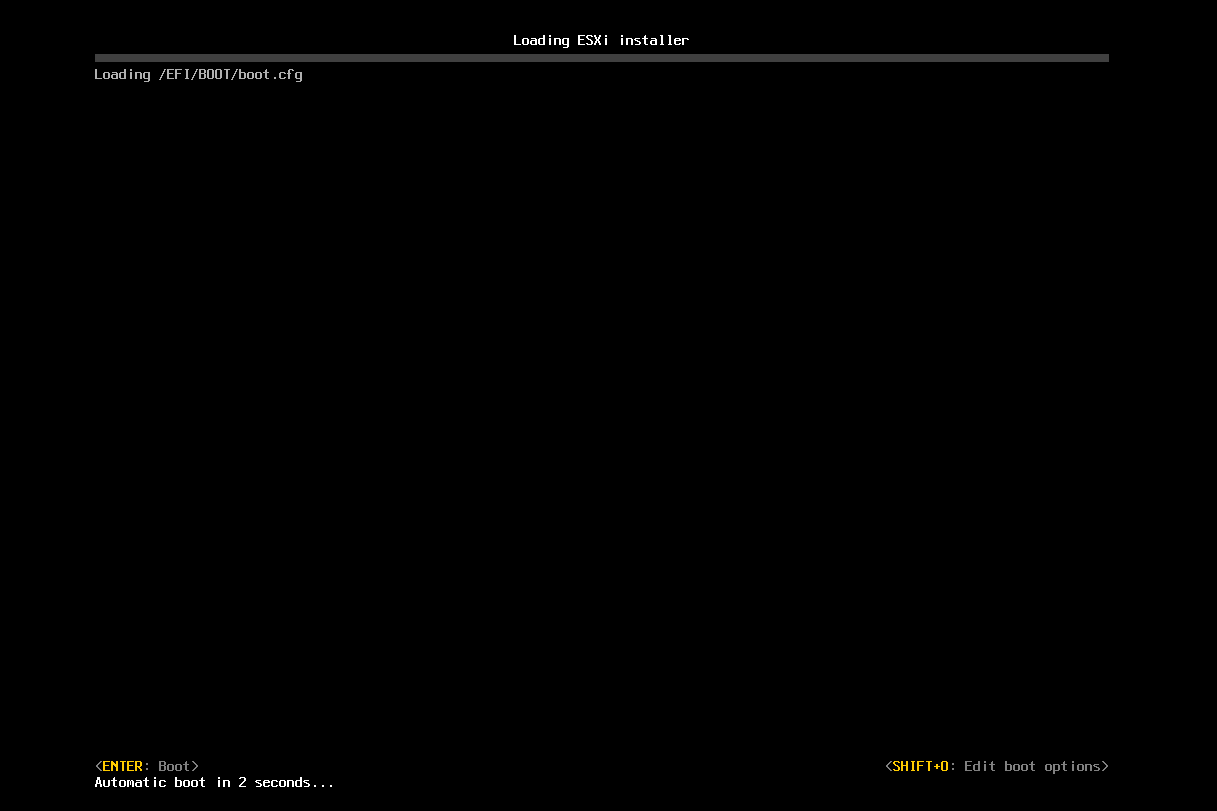Click 'Loading /EFI/BOOT/boot.cfg' text
This screenshot has width=1217, height=811.
click(x=198, y=74)
